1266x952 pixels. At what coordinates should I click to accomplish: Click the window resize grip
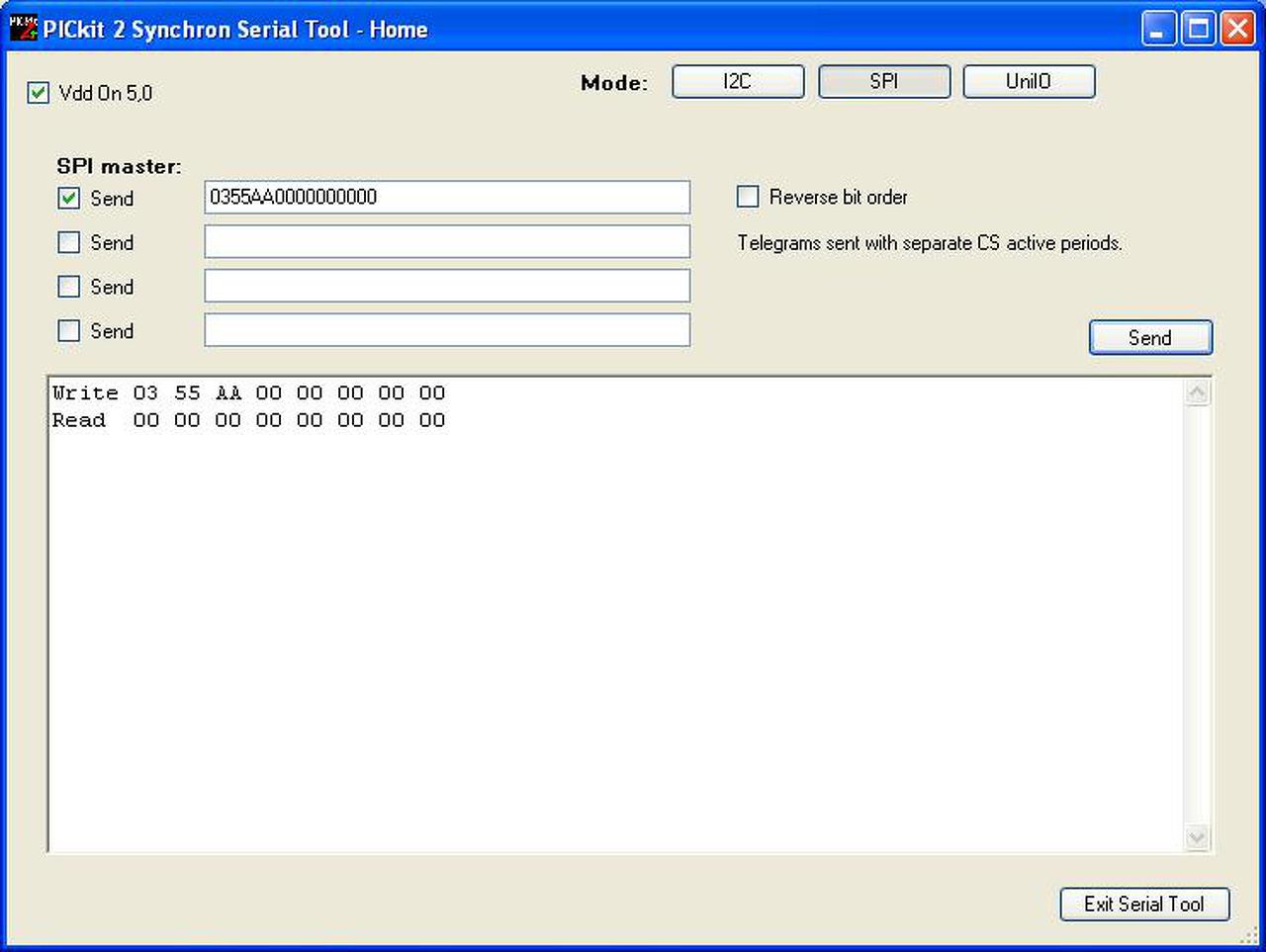pyautogui.click(x=1248, y=935)
